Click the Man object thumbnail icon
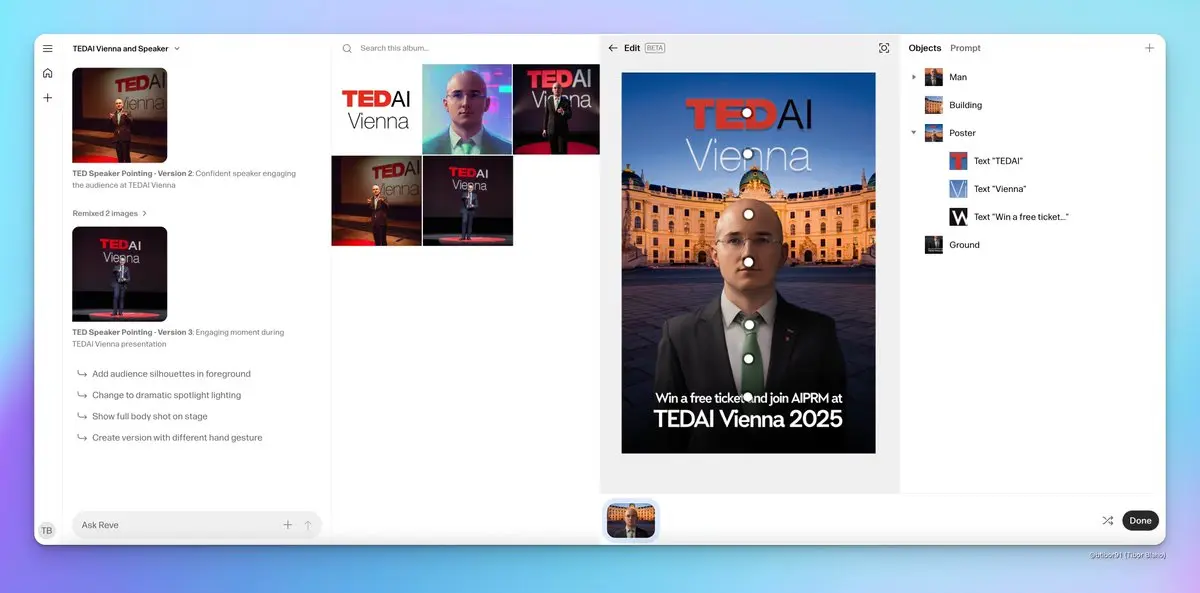Screen dimensions: 1200x593 (934, 77)
